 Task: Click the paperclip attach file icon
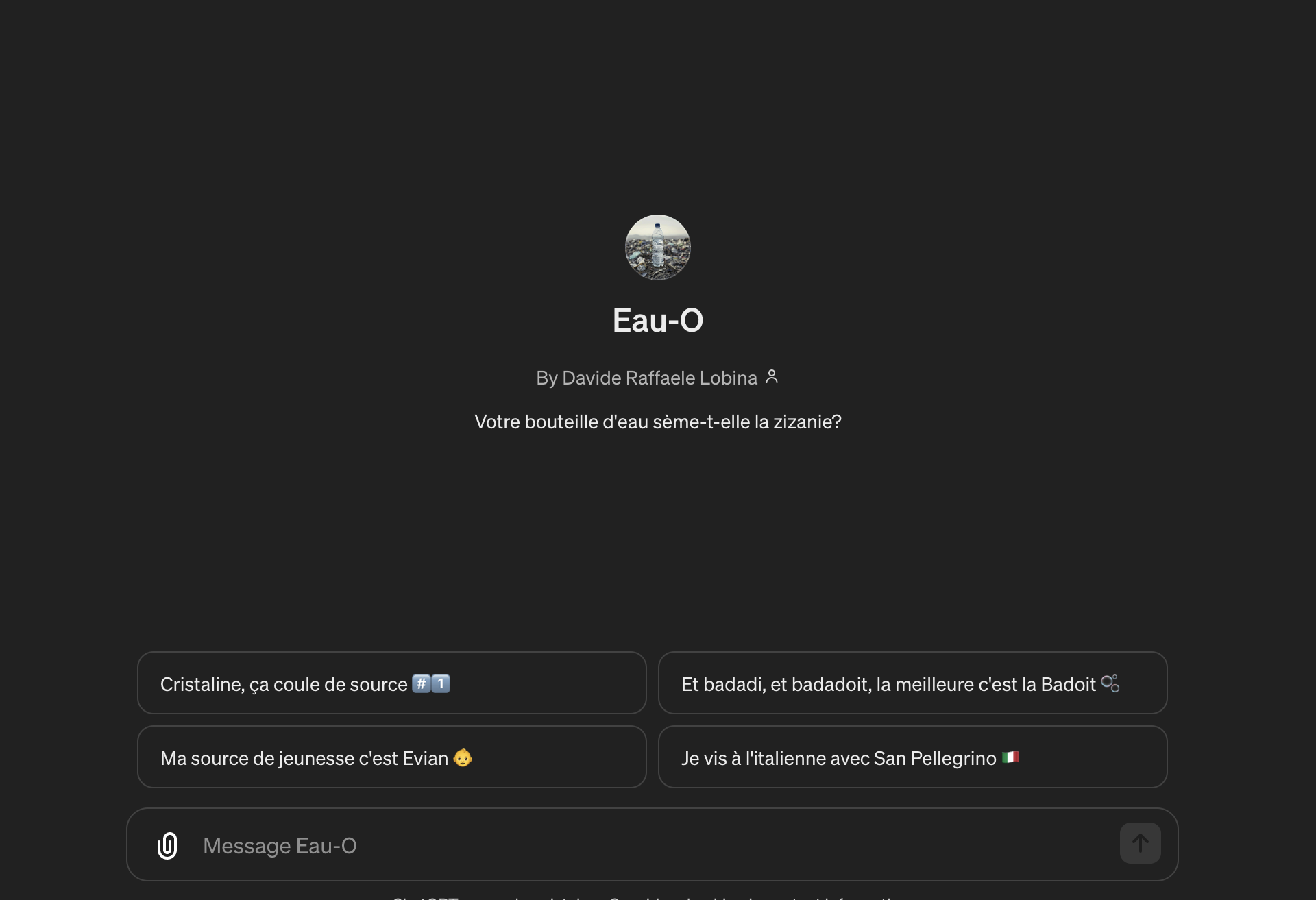[167, 845]
